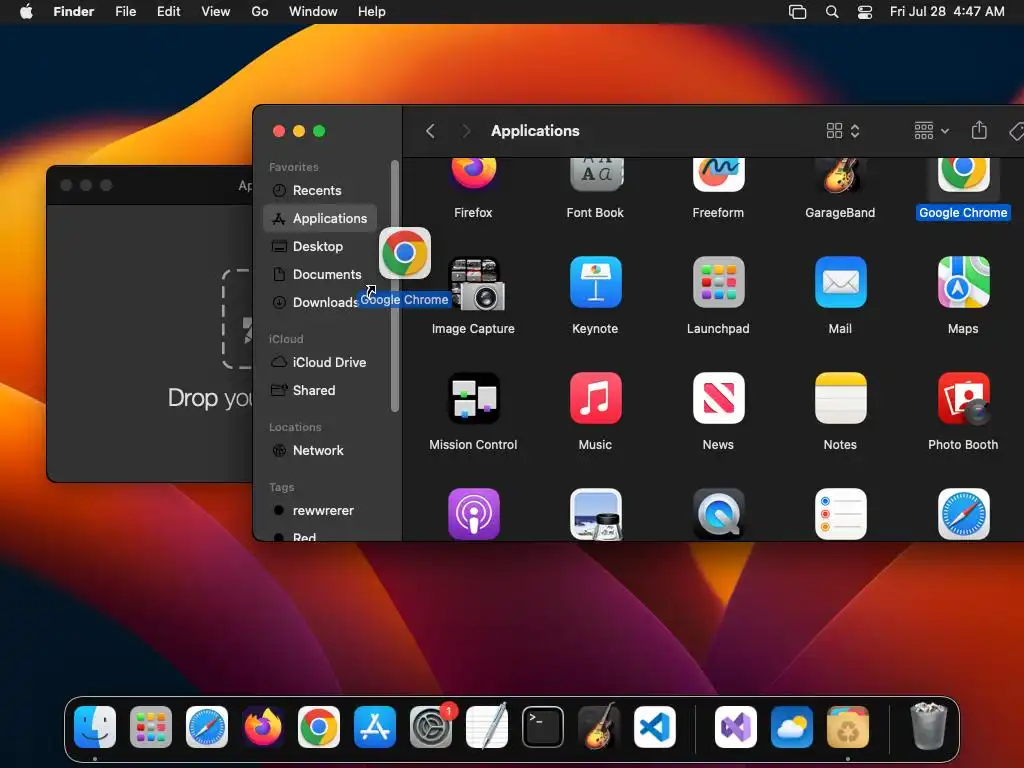Open Notes app icon in Finder
The image size is (1024, 768).
840,398
